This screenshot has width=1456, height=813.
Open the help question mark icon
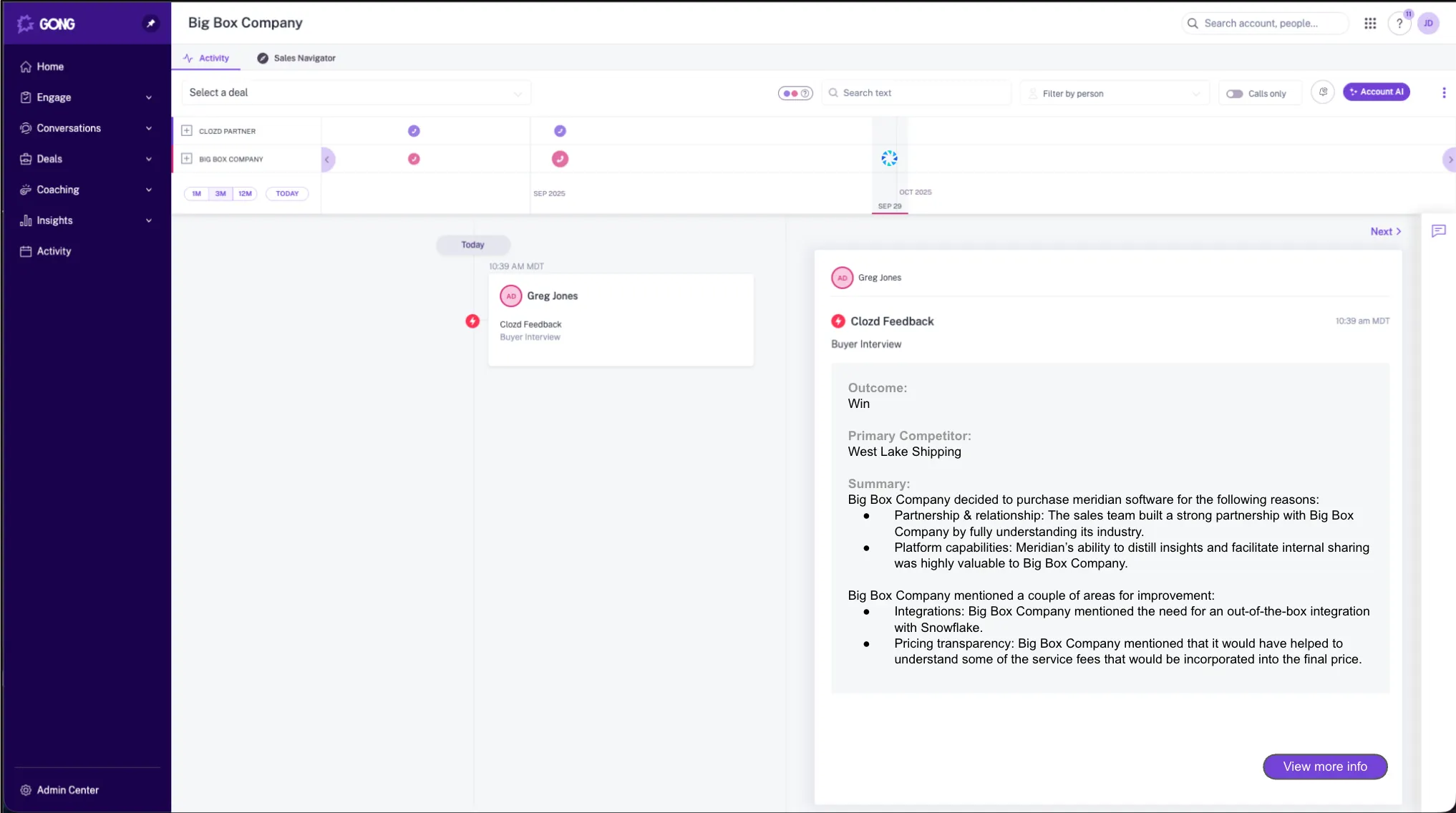(1399, 24)
